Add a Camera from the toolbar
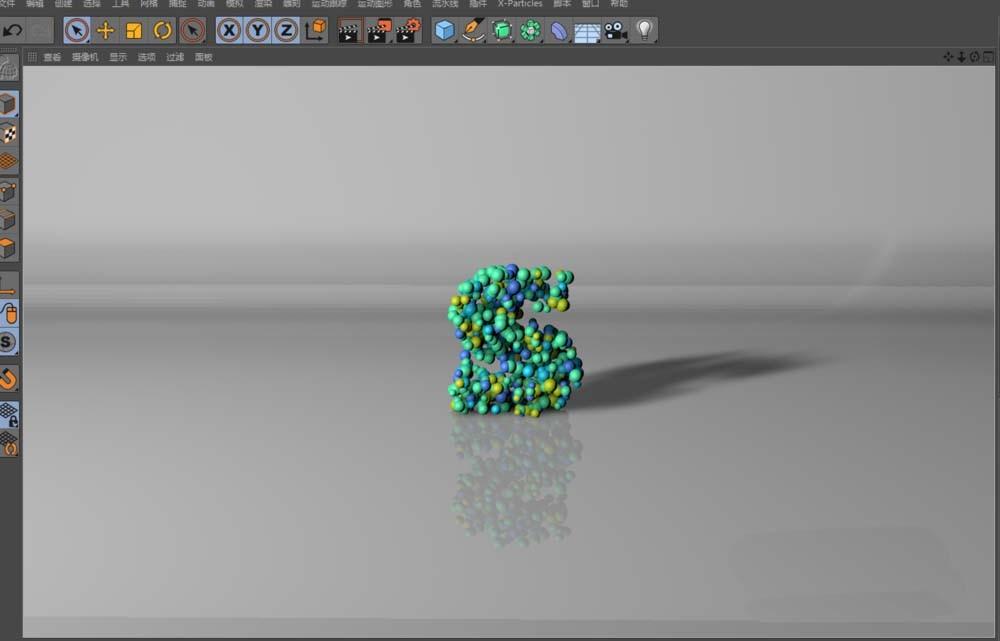The height and width of the screenshot is (641, 1000). (616, 31)
